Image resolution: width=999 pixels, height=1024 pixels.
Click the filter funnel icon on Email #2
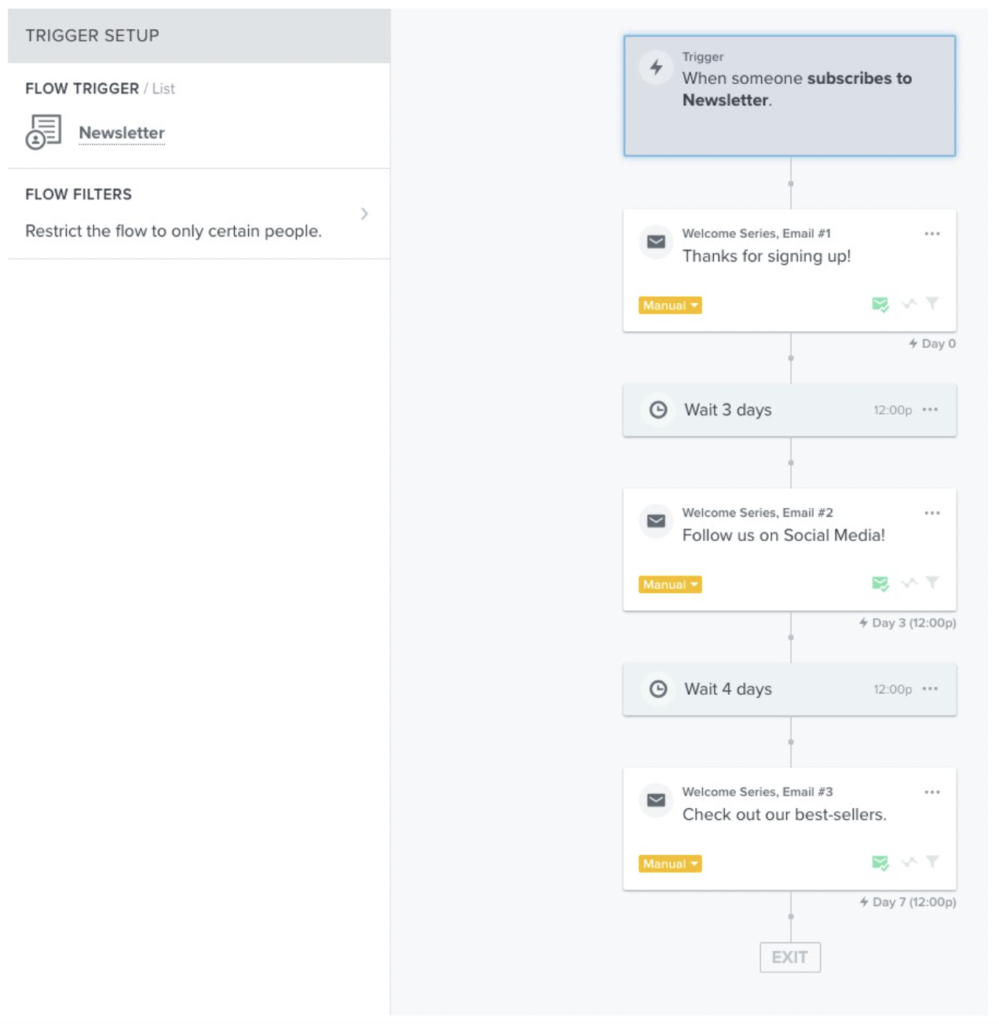933,583
